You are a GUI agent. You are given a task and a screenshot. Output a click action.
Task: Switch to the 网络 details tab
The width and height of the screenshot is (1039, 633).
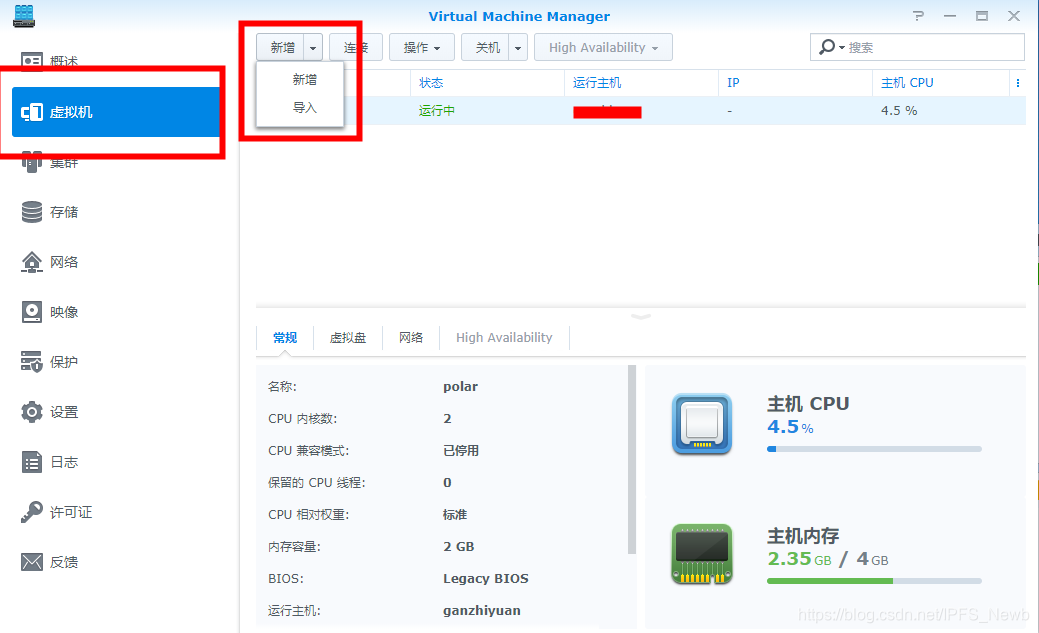coord(411,338)
